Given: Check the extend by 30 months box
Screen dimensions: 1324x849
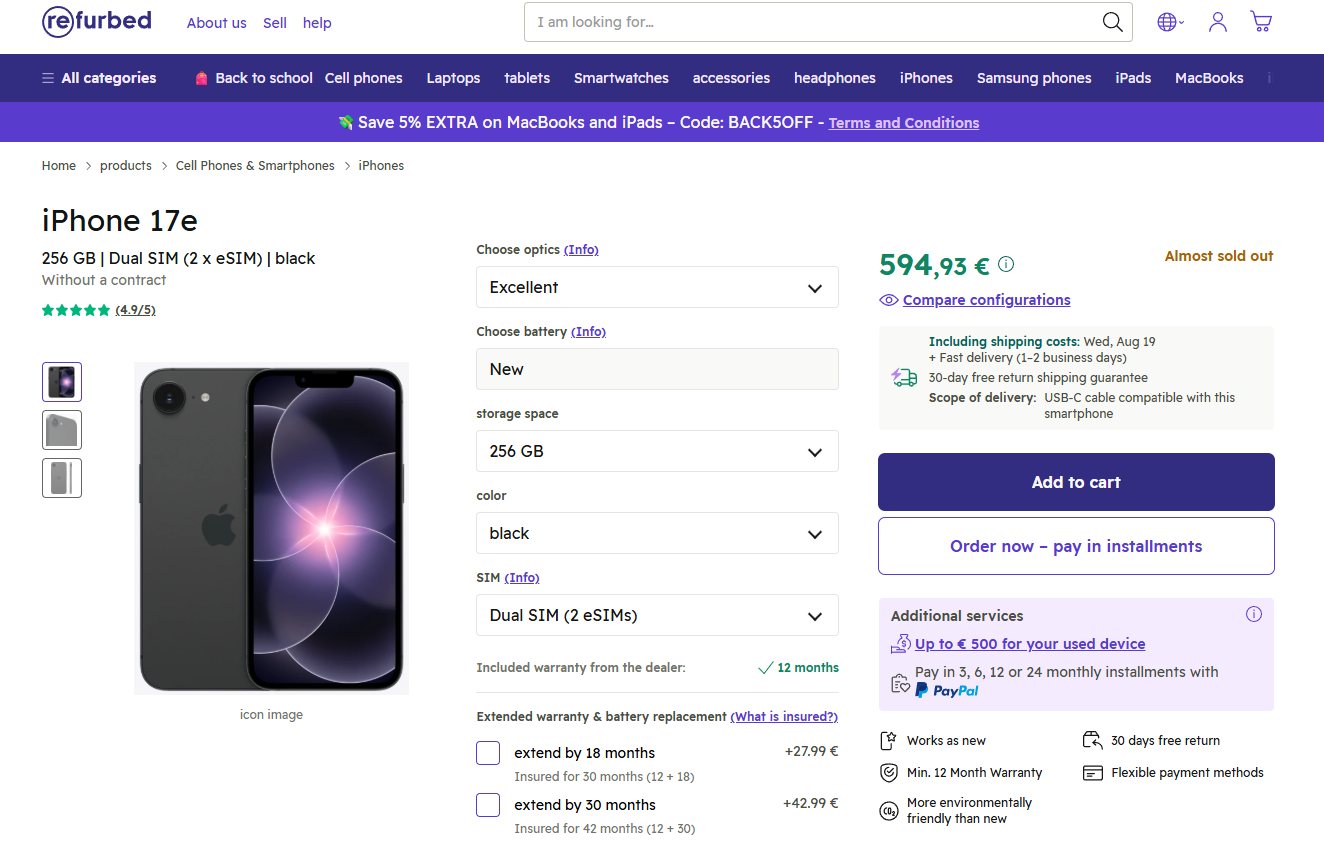Looking at the screenshot, I should (x=488, y=805).
